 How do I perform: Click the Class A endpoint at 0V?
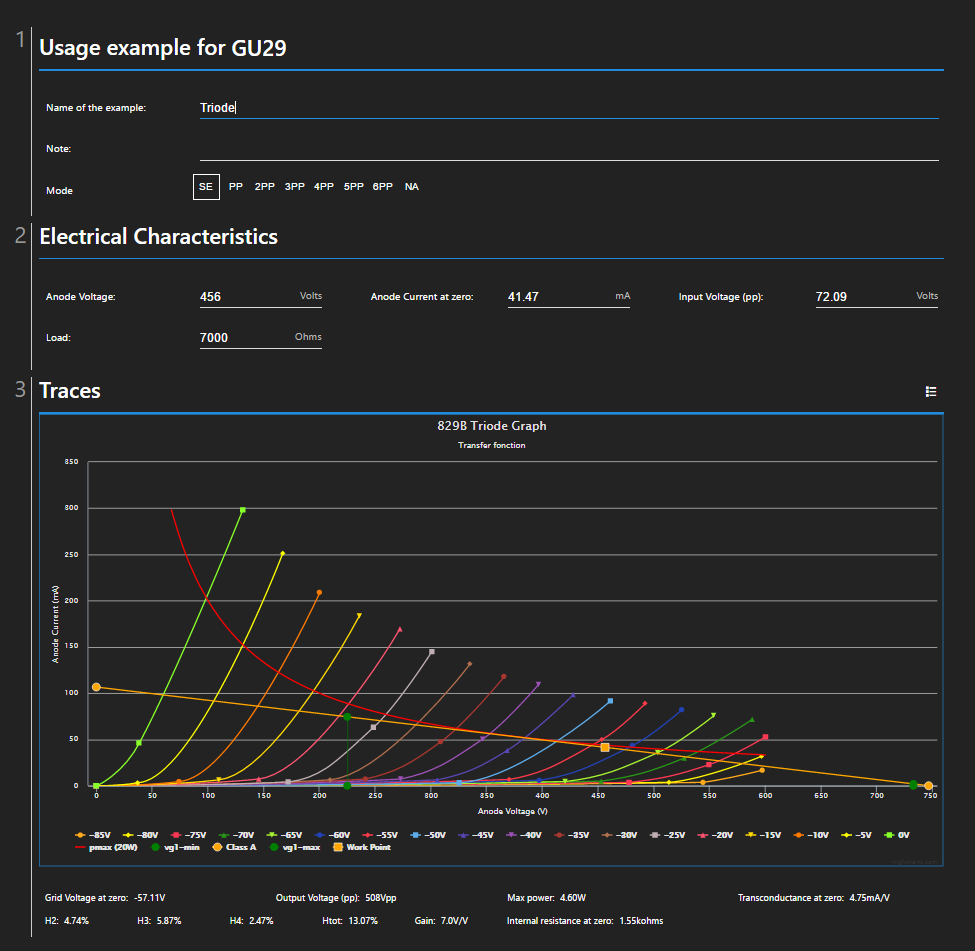point(96,687)
